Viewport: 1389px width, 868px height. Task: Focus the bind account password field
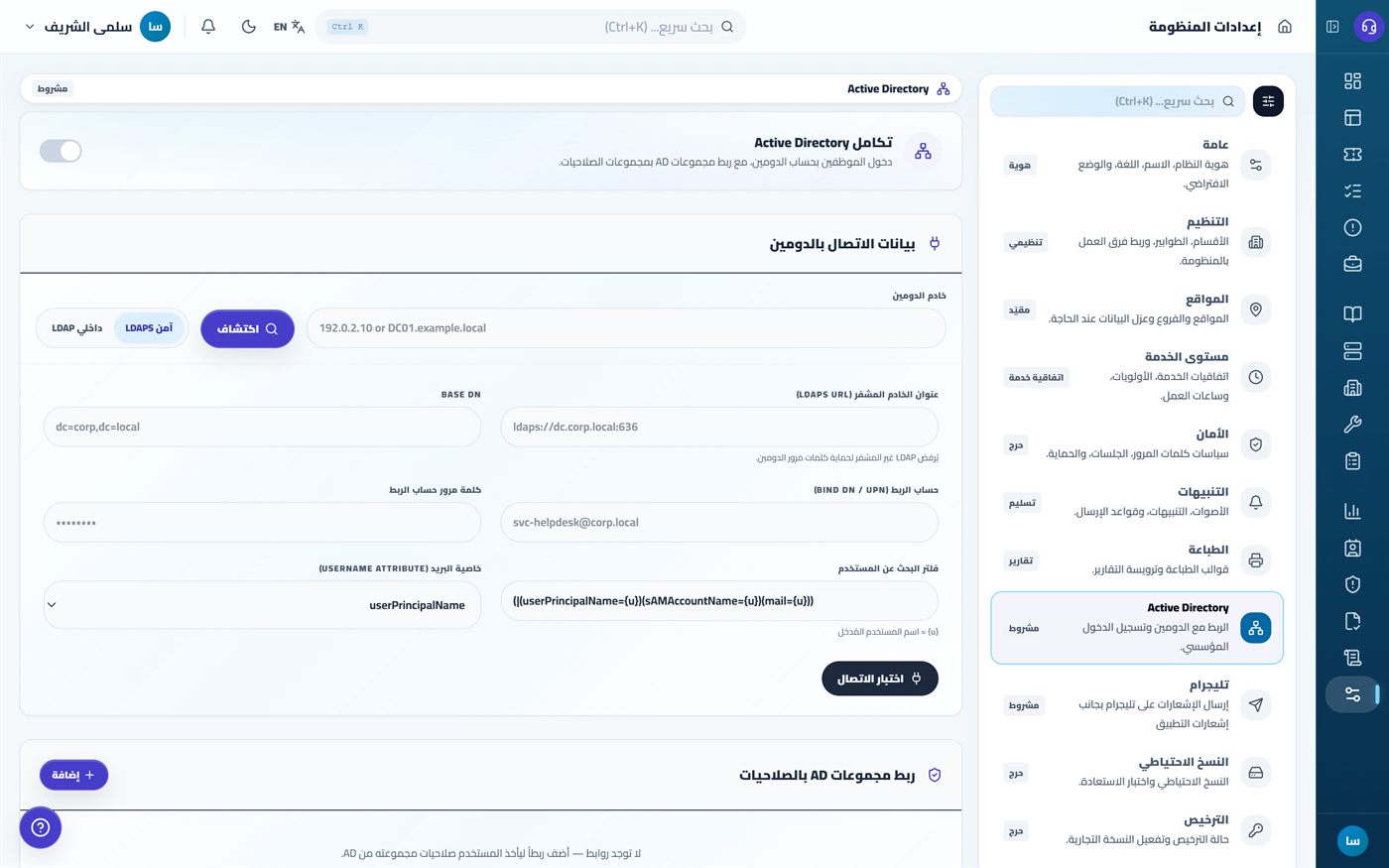(x=262, y=523)
